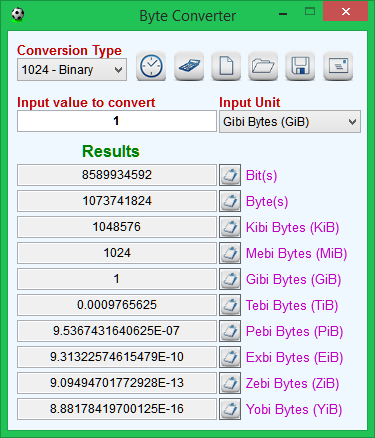The width and height of the screenshot is (375, 438).
Task: Copy the Byte(s) result value
Action: pyautogui.click(x=230, y=201)
